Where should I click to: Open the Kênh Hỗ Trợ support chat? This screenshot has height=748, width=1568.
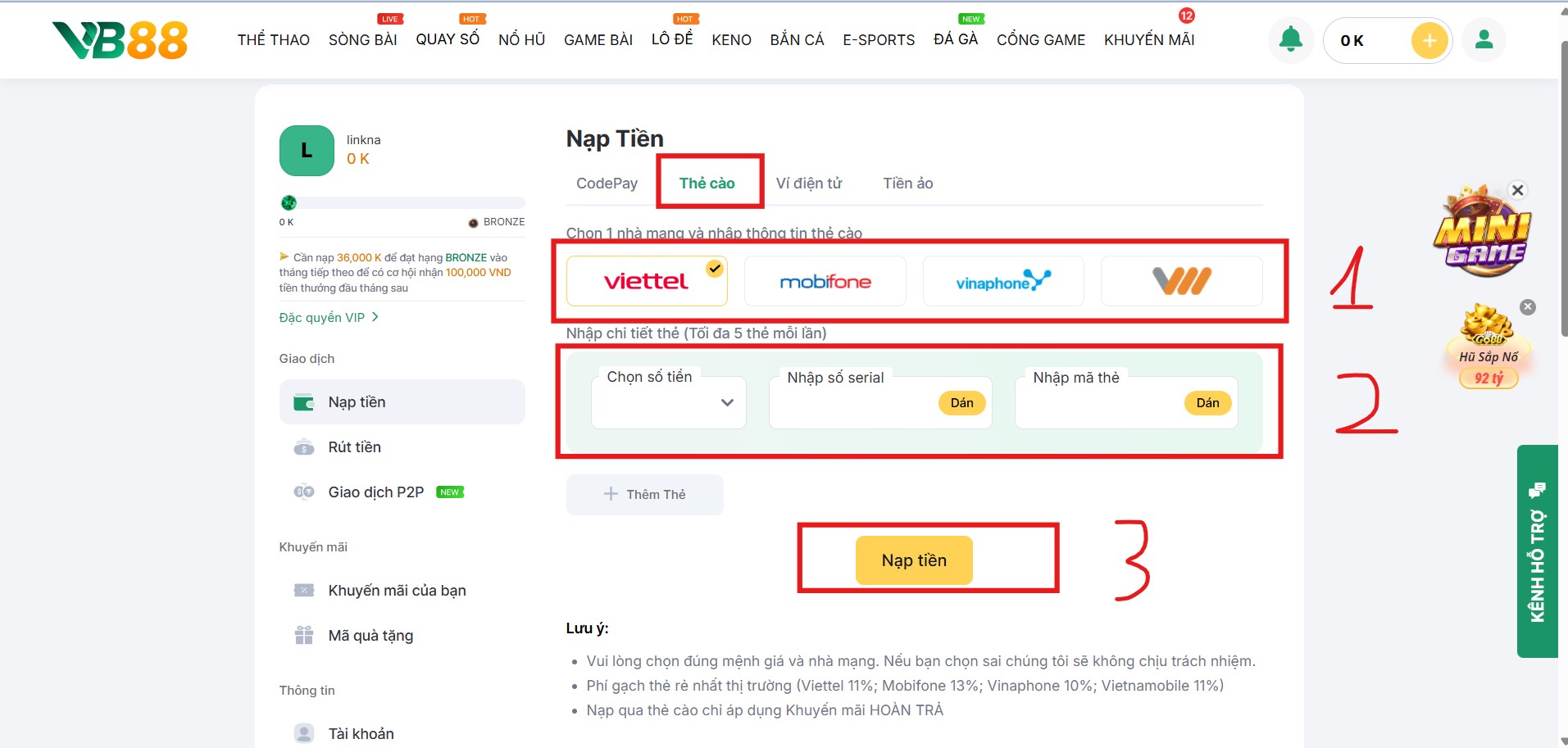click(1537, 551)
